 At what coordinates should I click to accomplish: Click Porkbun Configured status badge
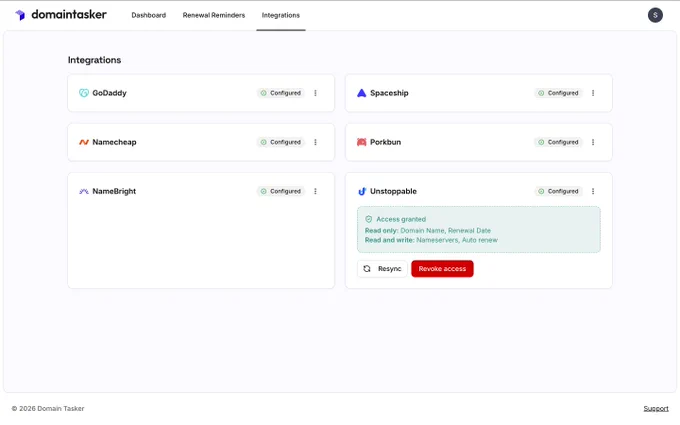pyautogui.click(x=559, y=142)
